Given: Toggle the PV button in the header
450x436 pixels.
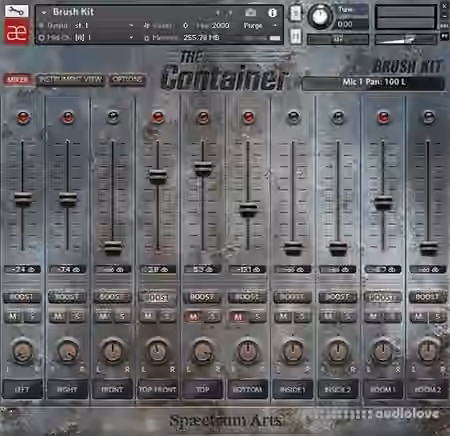Looking at the screenshot, I should coord(444,36).
